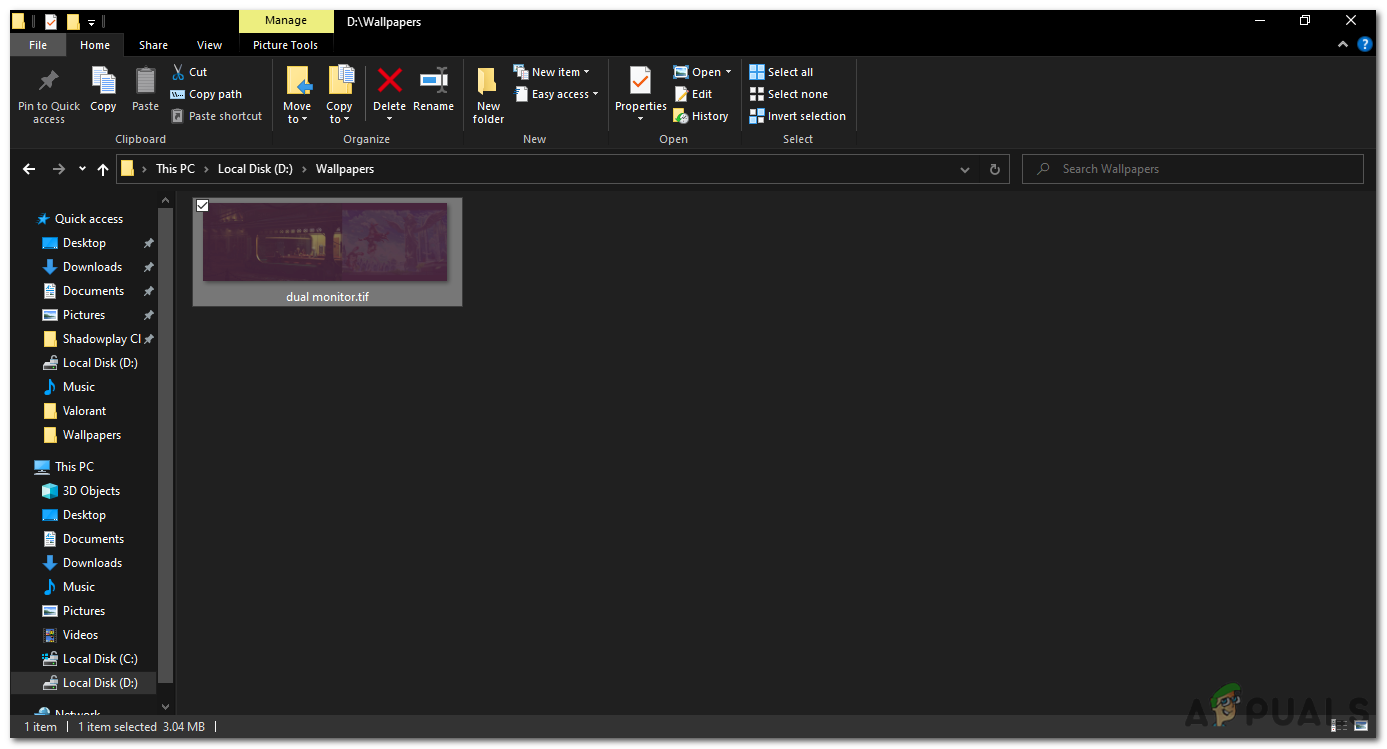
Task: Open the address bar history dropdown
Action: [x=964, y=169]
